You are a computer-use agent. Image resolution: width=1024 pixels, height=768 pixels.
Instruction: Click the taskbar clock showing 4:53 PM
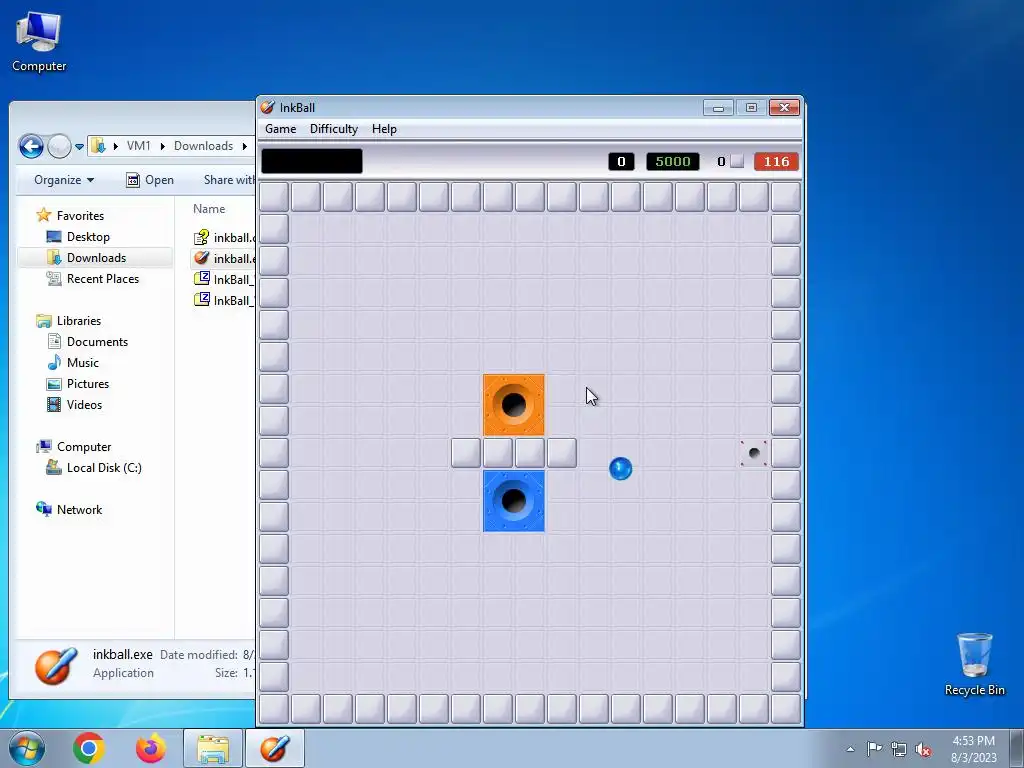[x=973, y=749]
